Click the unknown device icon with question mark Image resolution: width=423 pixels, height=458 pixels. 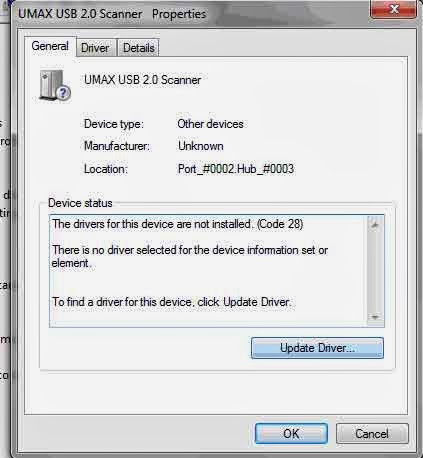(x=55, y=85)
